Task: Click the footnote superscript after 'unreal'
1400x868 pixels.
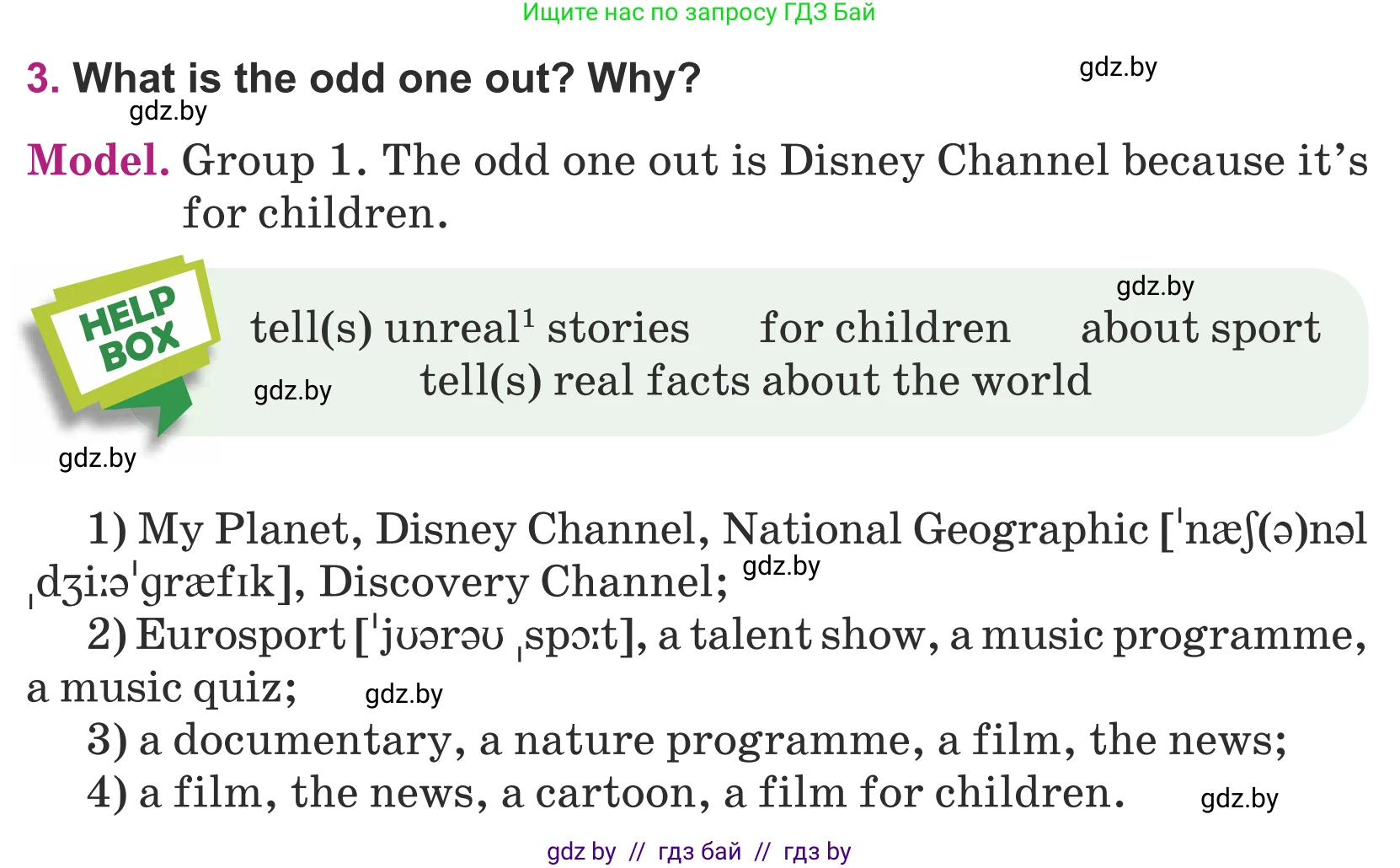Action: click(x=528, y=318)
